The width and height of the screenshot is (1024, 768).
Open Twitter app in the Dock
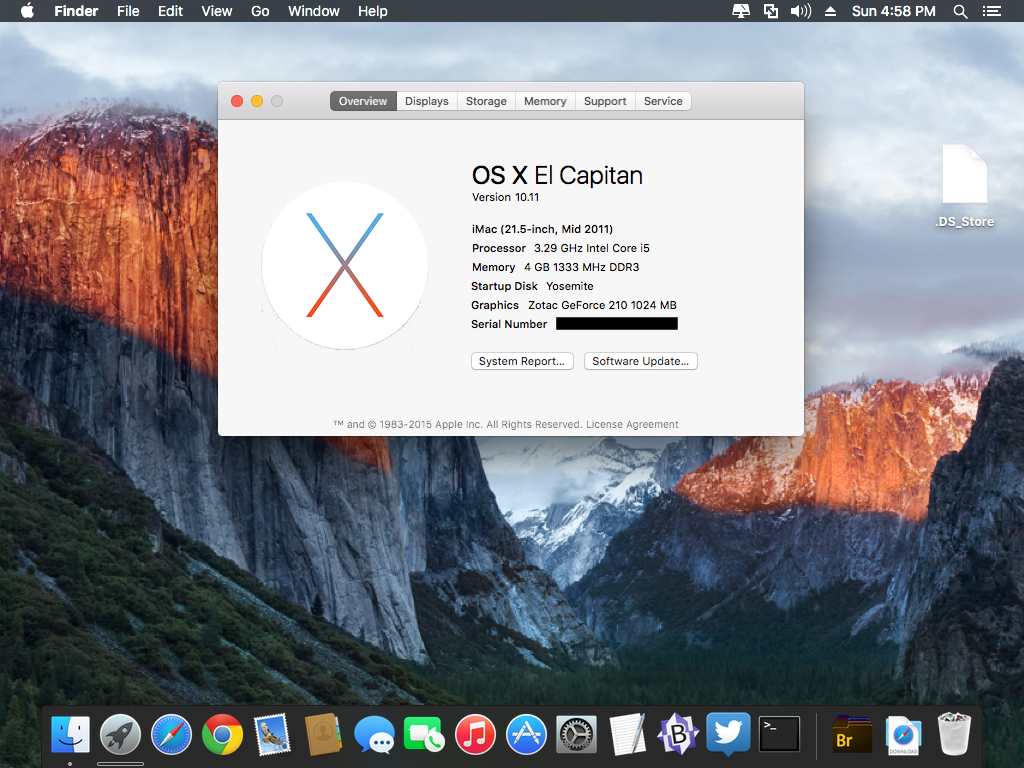tap(728, 736)
